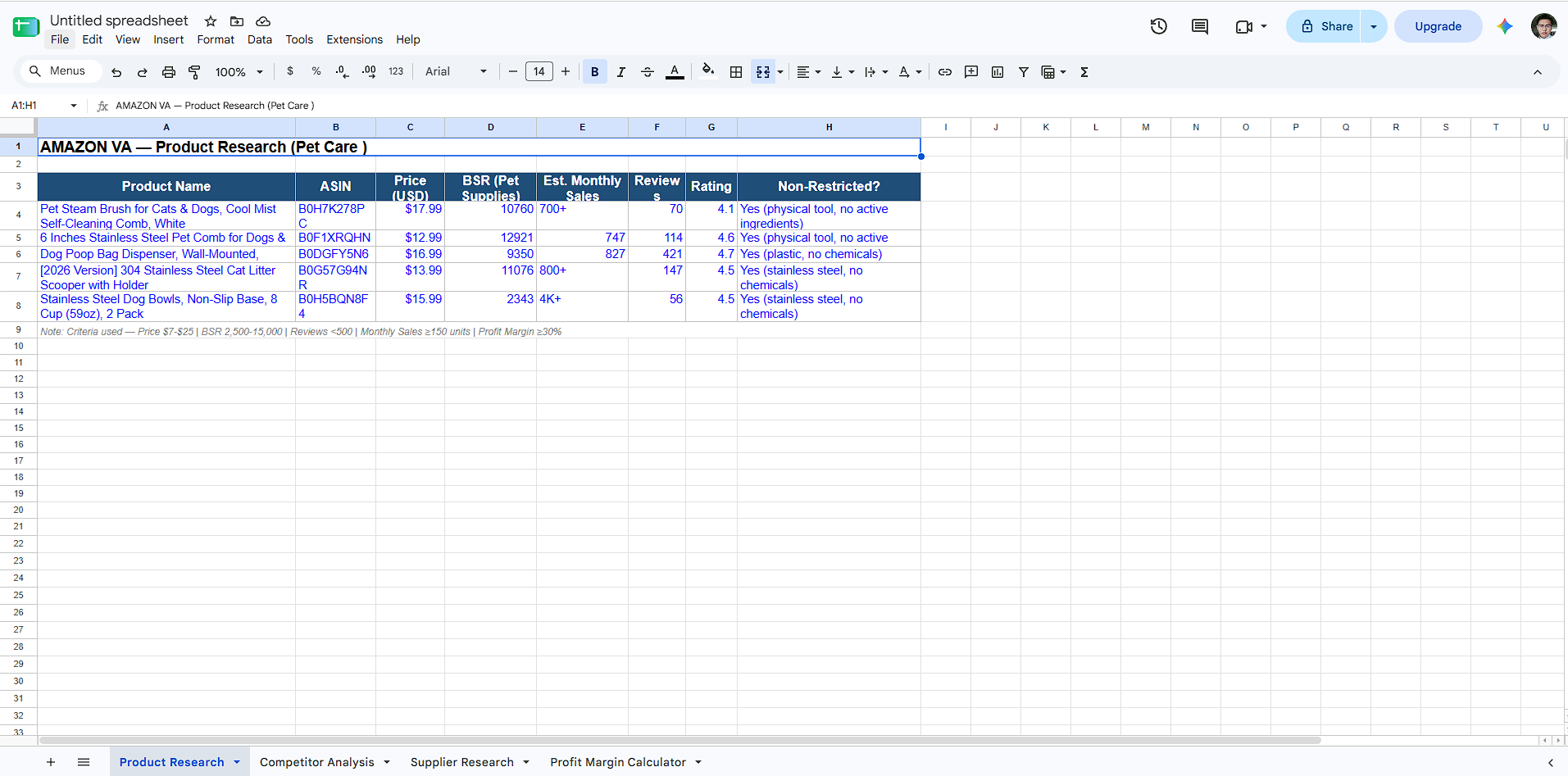Screen dimensions: 1568x776
Task: Click the Create a filter funnel icon
Action: pos(1024,72)
